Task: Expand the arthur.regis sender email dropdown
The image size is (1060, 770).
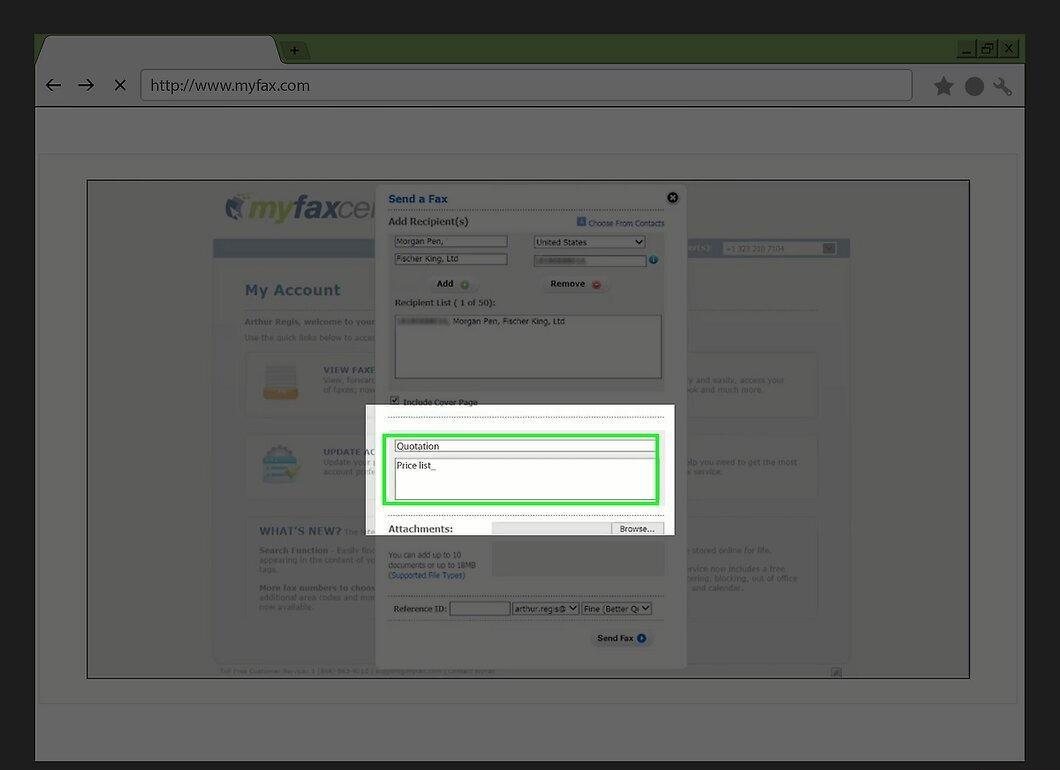Action: (x=545, y=608)
